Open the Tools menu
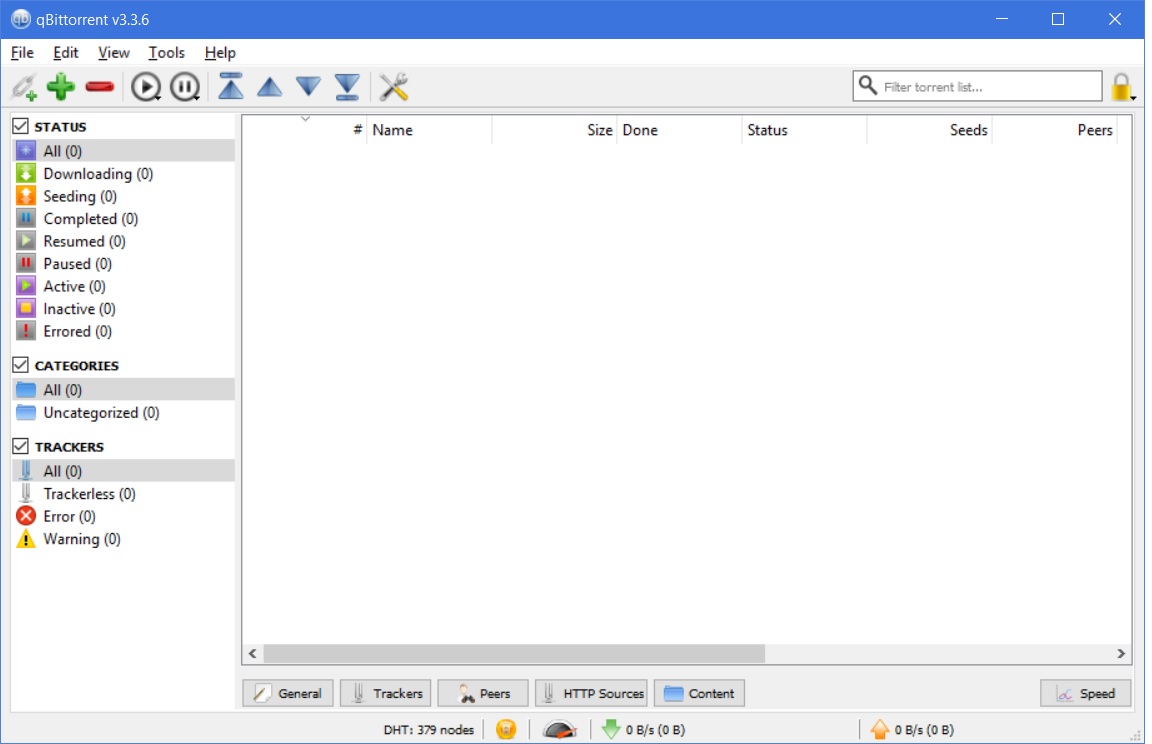The height and width of the screenshot is (744, 1152). click(x=167, y=52)
